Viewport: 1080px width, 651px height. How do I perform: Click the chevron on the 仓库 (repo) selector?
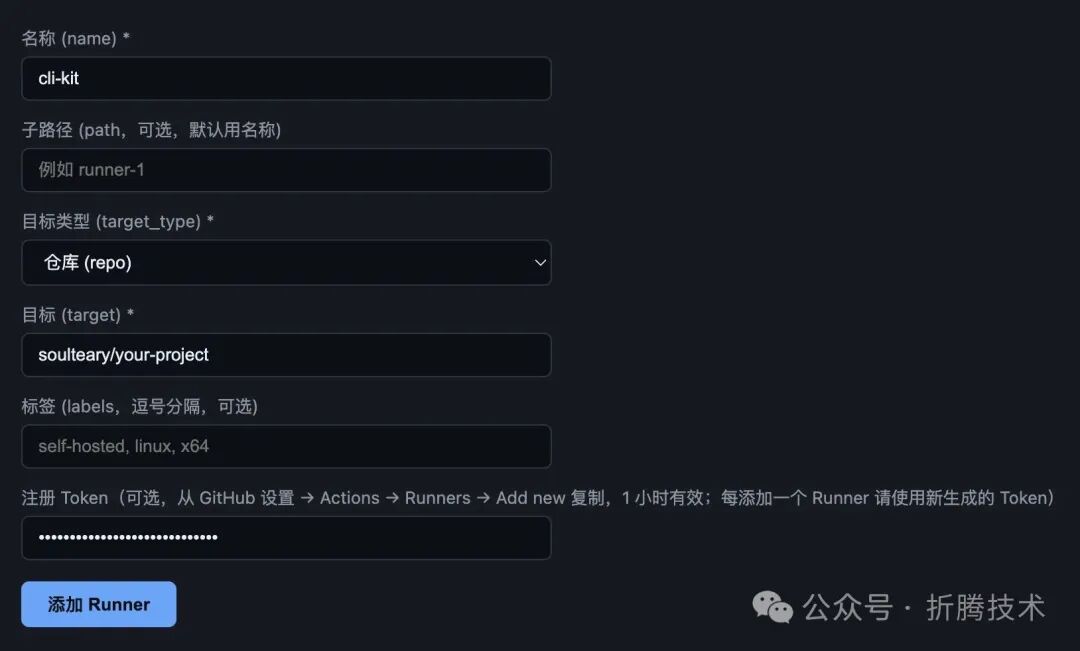(539, 262)
